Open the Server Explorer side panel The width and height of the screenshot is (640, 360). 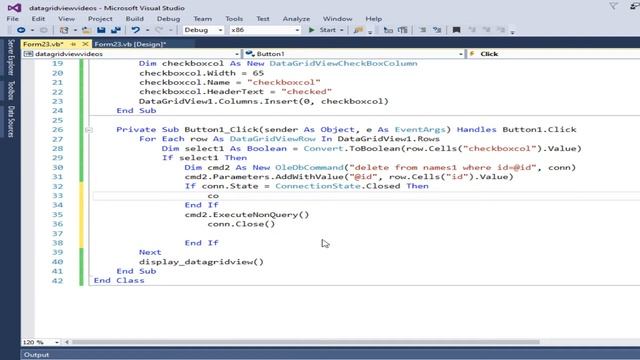pyautogui.click(x=11, y=57)
